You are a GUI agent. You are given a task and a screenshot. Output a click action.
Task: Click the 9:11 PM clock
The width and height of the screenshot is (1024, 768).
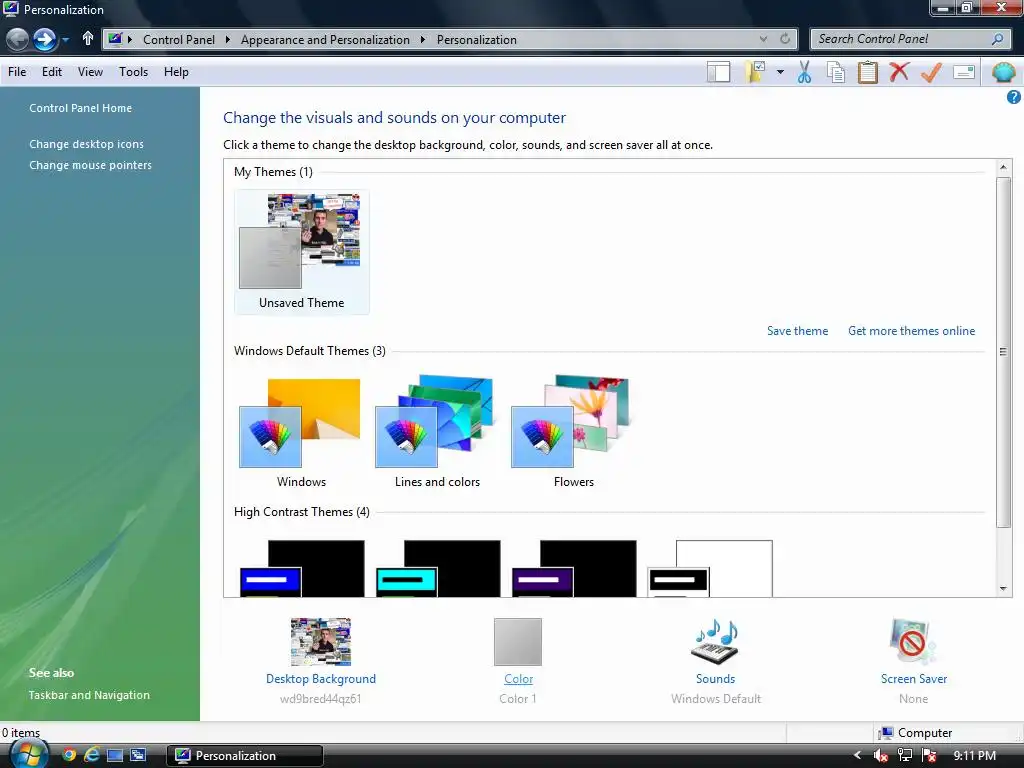tap(974, 756)
